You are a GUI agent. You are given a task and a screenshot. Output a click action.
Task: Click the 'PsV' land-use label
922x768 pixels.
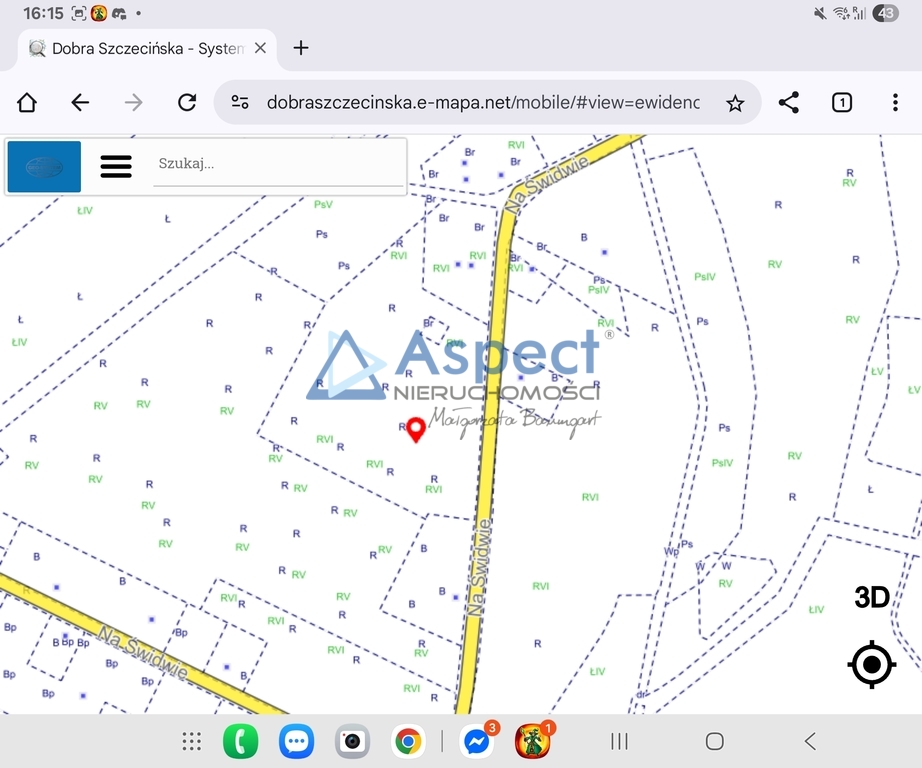click(323, 204)
